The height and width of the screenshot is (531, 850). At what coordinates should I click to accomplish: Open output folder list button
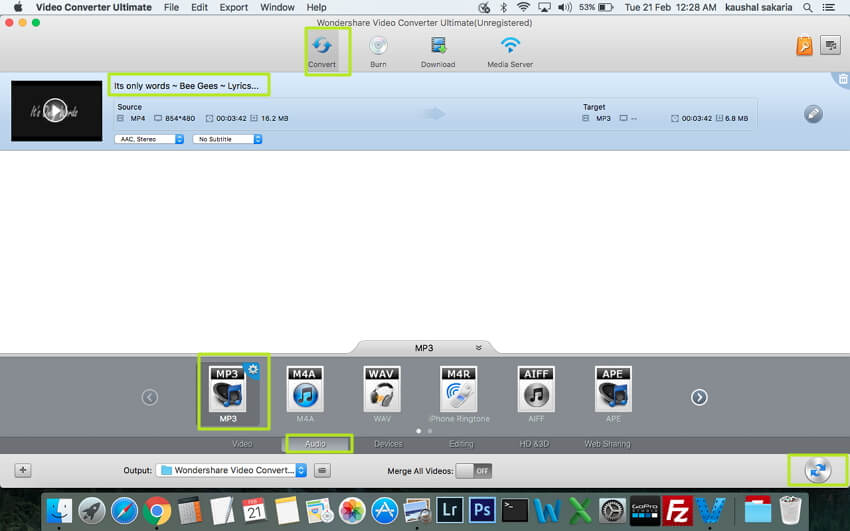[322, 470]
